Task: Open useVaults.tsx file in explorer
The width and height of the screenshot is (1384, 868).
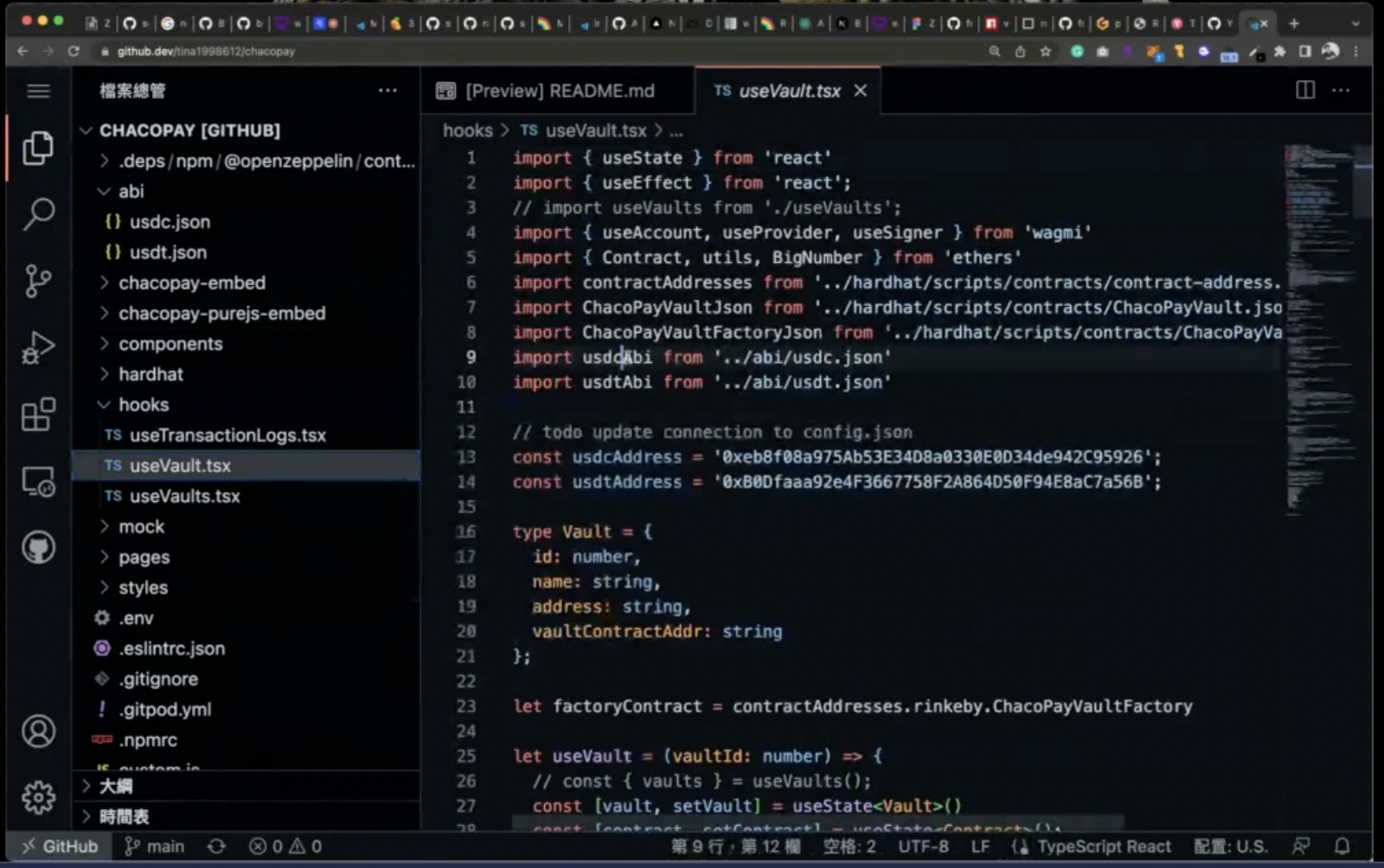Action: 184,496
